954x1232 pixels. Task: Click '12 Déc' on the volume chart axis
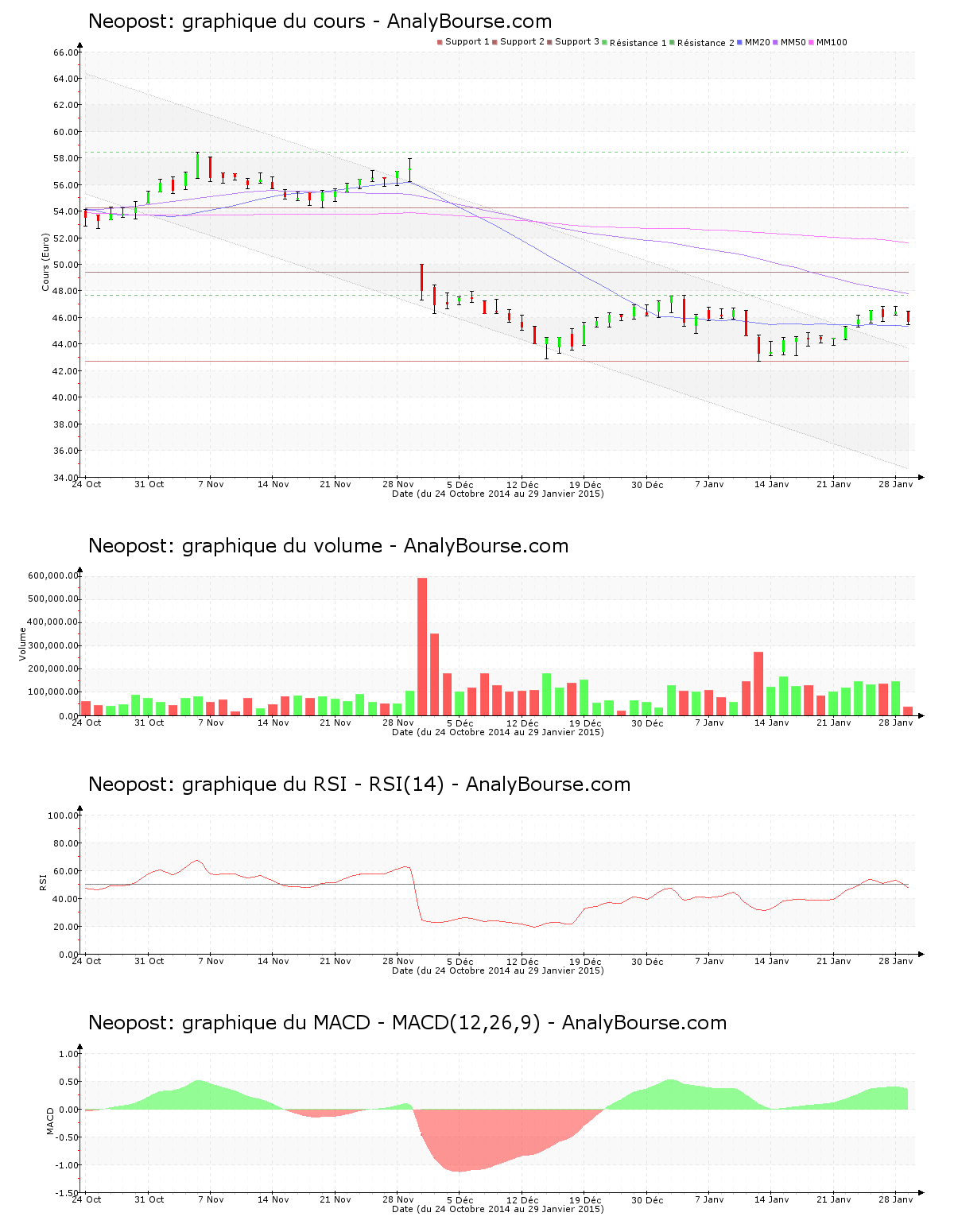pos(522,723)
